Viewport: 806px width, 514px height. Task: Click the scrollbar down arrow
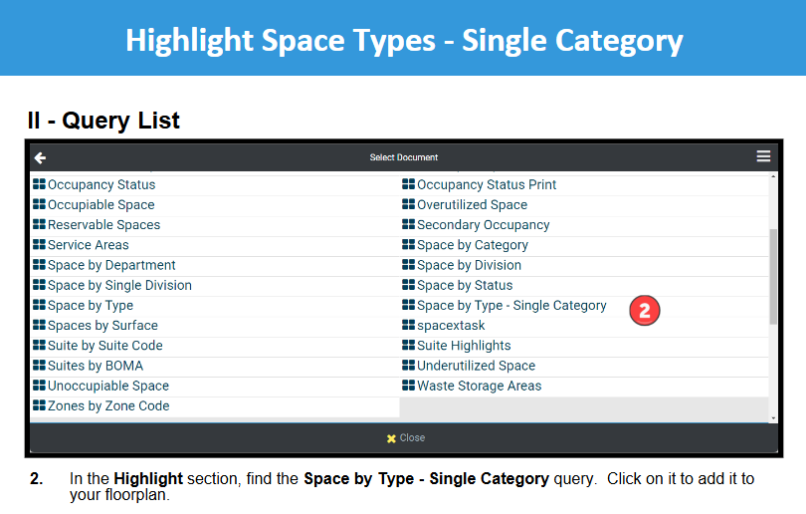pos(773,418)
